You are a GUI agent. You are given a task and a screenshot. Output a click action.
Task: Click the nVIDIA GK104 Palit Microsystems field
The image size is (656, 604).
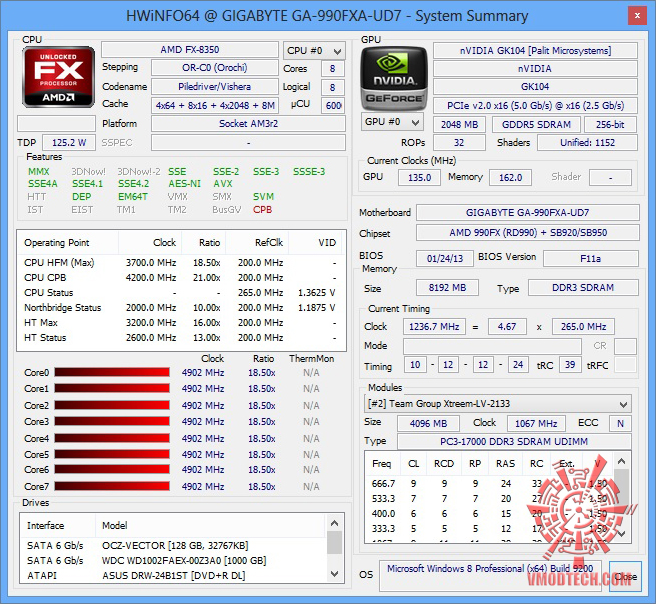pyautogui.click(x=535, y=51)
